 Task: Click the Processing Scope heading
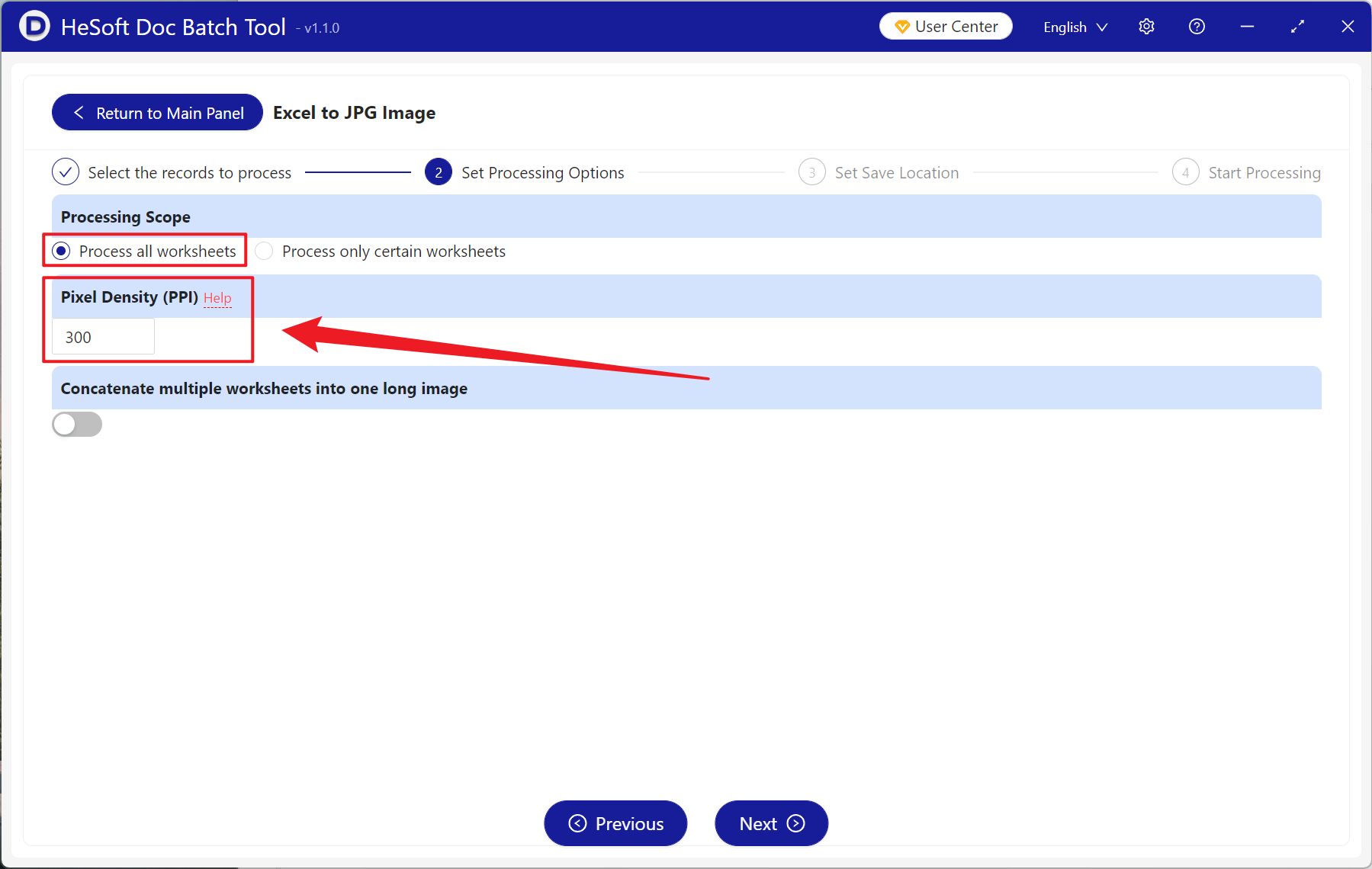click(126, 217)
